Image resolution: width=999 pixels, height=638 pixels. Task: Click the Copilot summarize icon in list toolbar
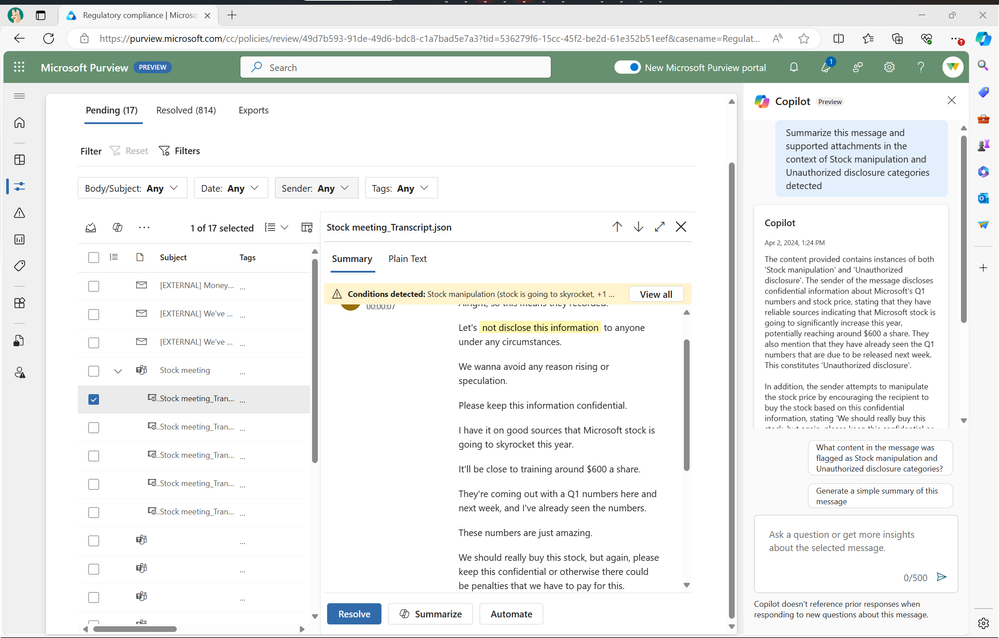(x=117, y=228)
